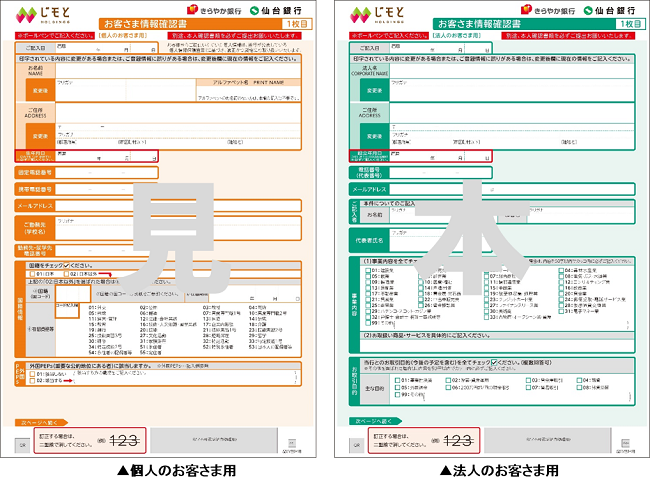Click the アルファベット名 PRINT NAME field
The width and height of the screenshot is (650, 487).
coord(248,94)
